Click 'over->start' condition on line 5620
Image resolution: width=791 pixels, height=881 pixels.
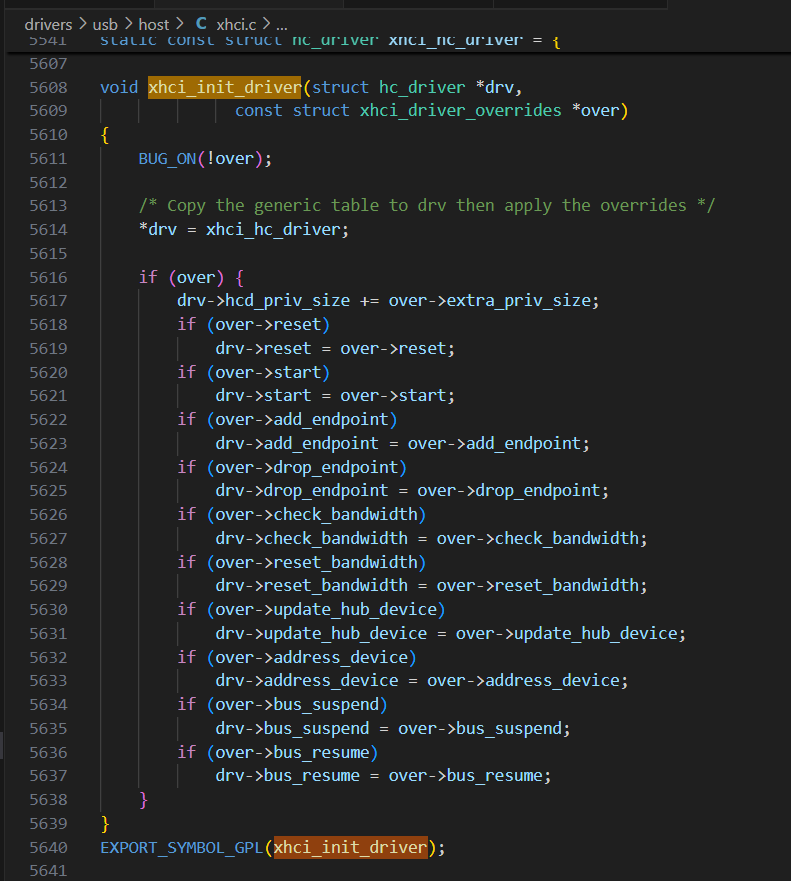coord(268,373)
